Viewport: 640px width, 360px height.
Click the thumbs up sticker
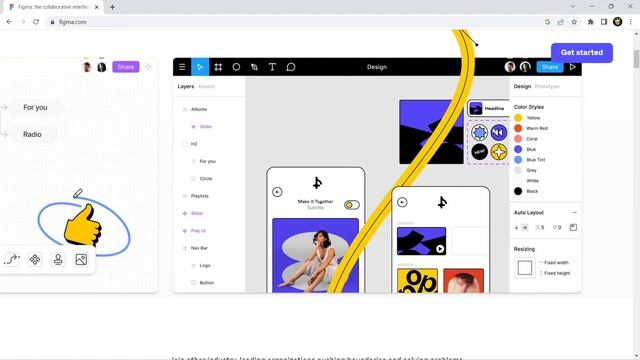click(82, 225)
